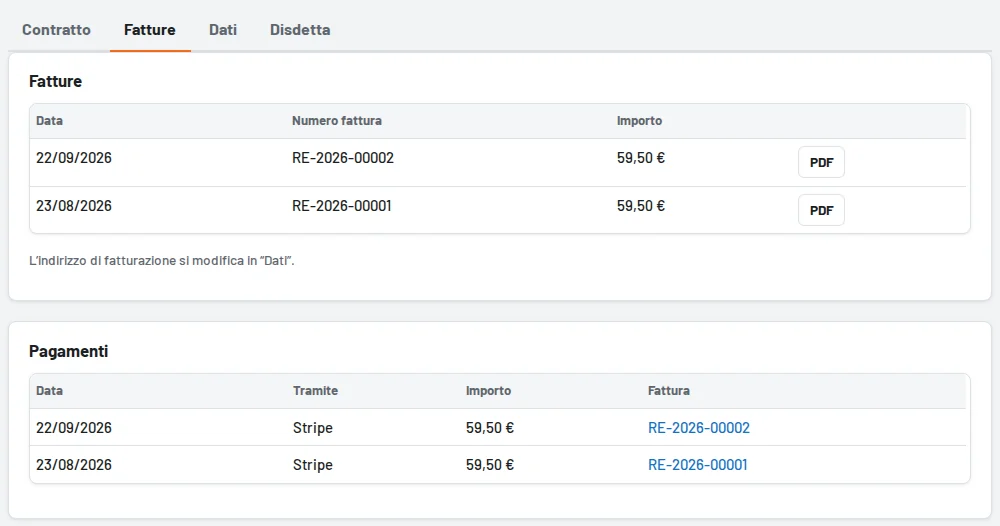Click date 23/08/2026 in Pagamenti table
Viewport: 1000px width, 526px height.
pyautogui.click(x=74, y=465)
